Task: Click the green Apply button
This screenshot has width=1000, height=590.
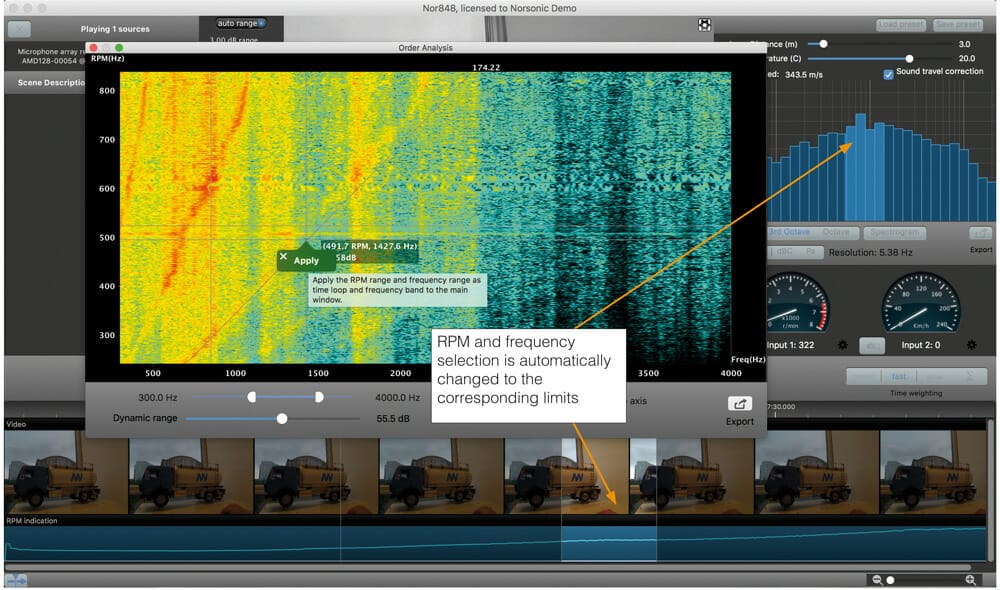Action: pos(307,260)
